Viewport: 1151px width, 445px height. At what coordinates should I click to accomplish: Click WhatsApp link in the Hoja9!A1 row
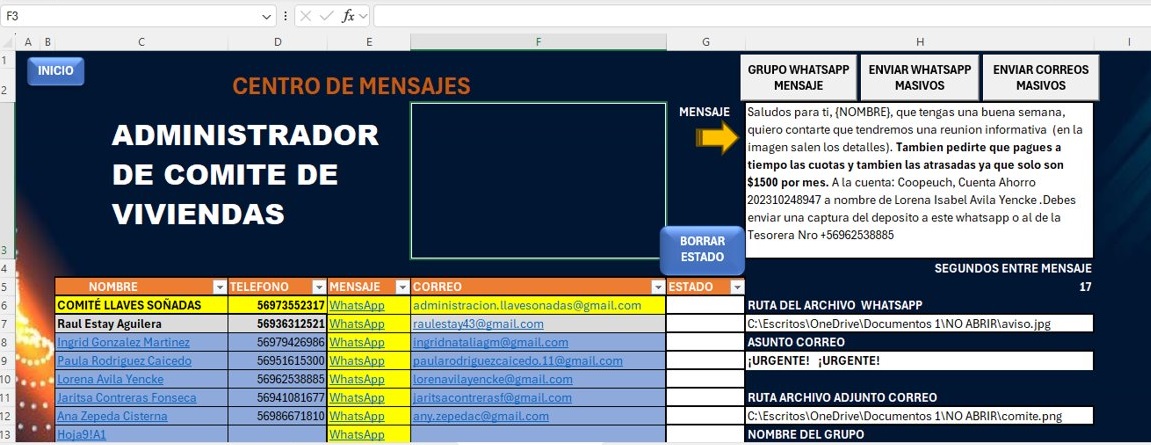click(356, 434)
